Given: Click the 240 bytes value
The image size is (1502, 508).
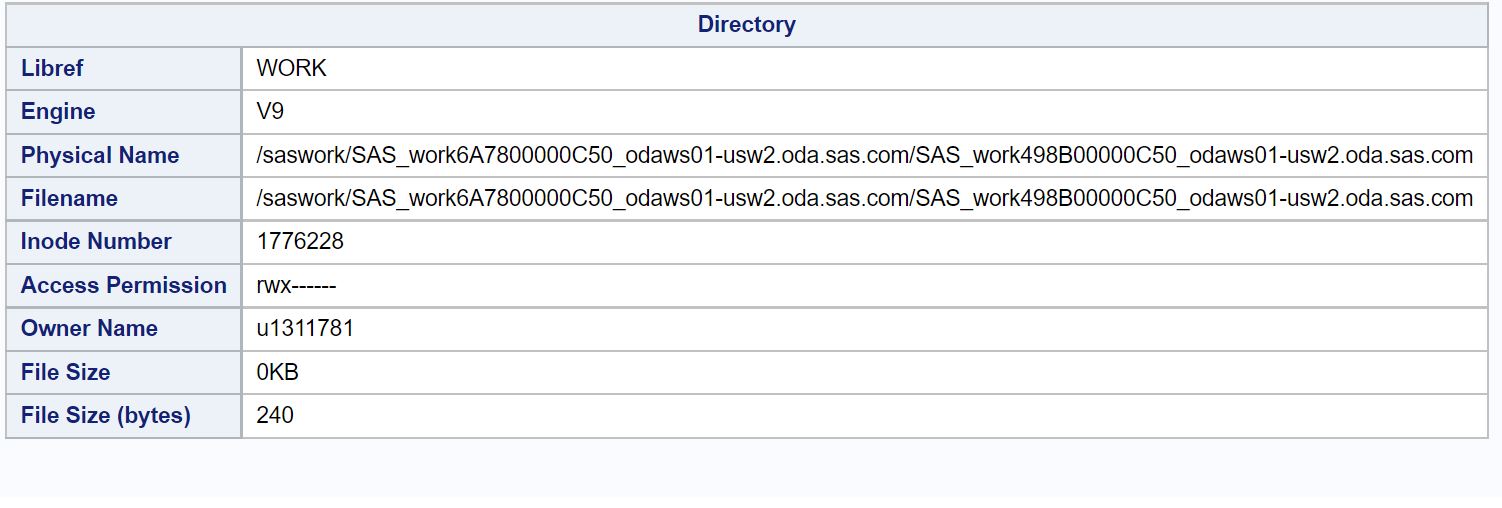Looking at the screenshot, I should pos(275,415).
